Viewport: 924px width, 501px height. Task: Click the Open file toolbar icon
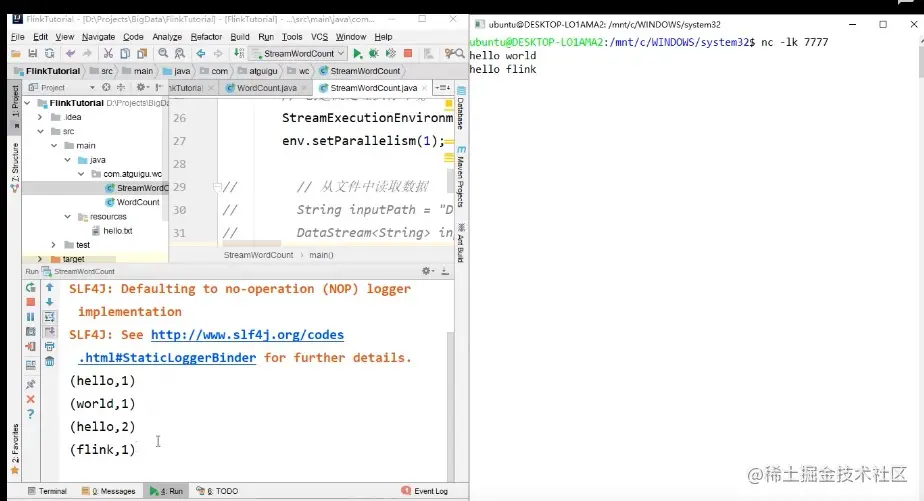pyautogui.click(x=16, y=54)
